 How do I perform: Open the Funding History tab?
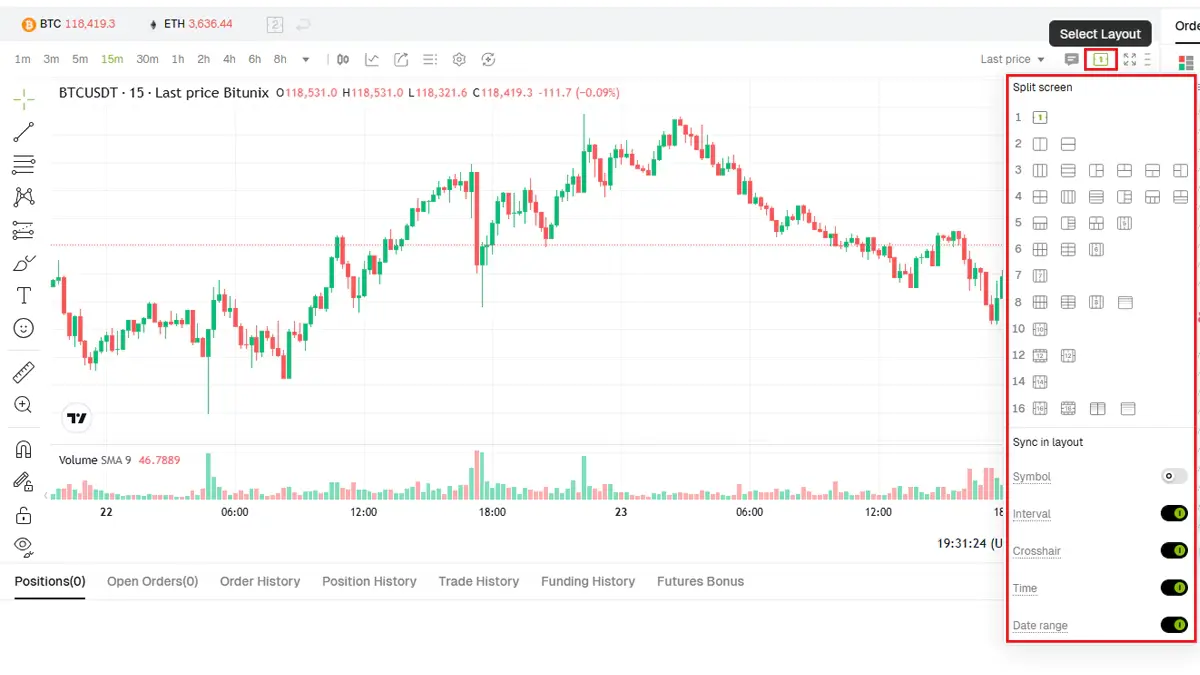[x=588, y=581]
